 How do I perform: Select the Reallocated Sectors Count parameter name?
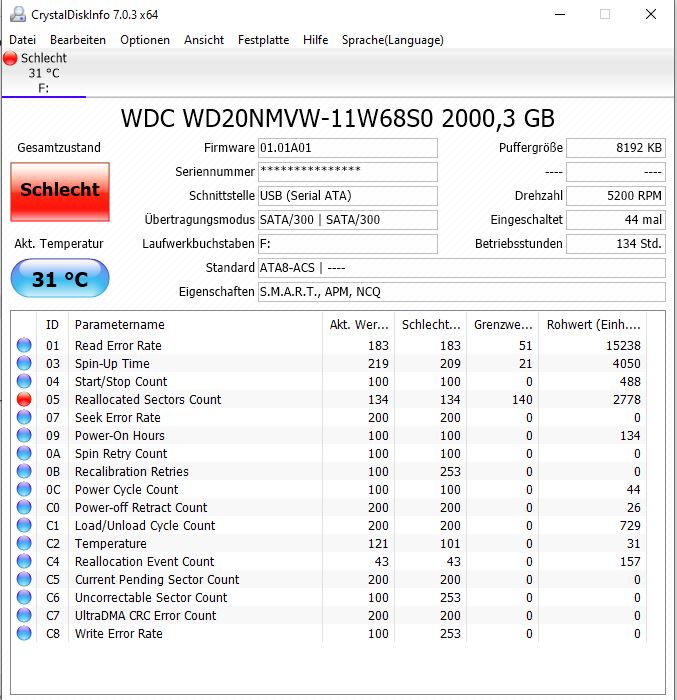pyautogui.click(x=148, y=400)
